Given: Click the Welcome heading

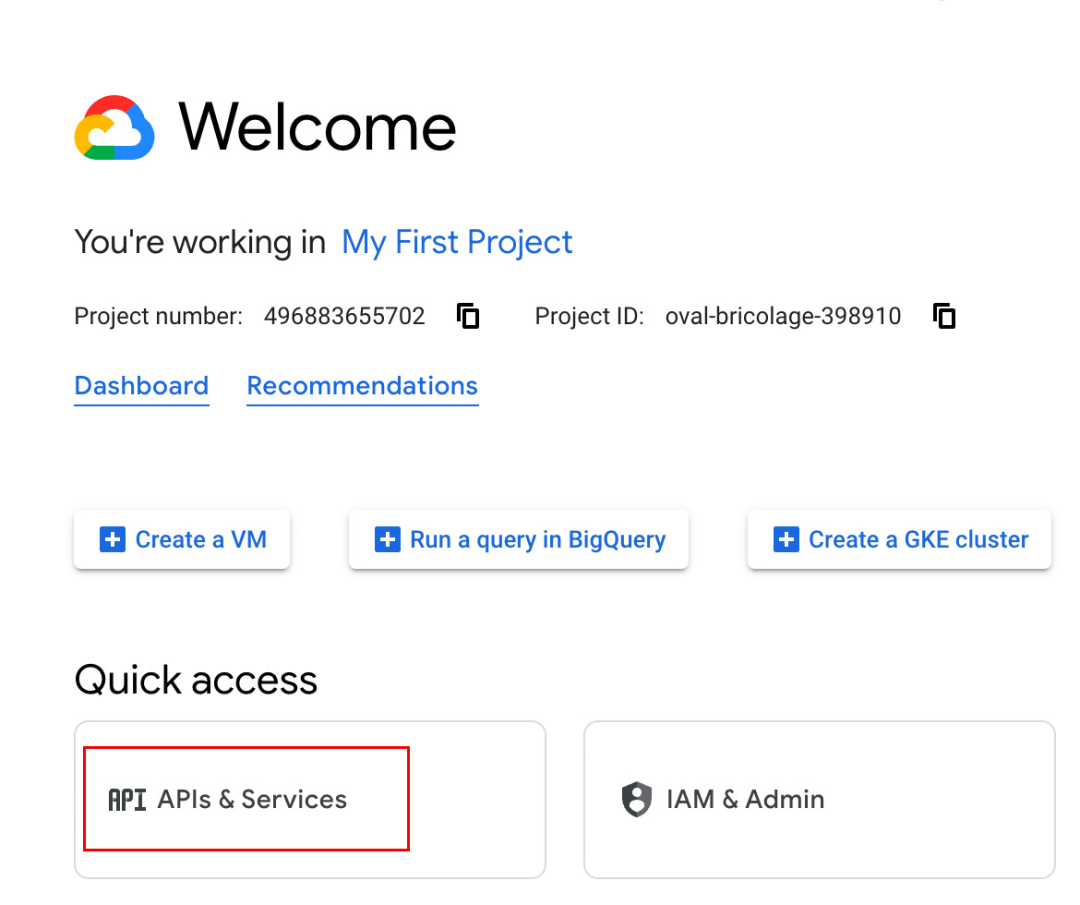Looking at the screenshot, I should [x=318, y=127].
